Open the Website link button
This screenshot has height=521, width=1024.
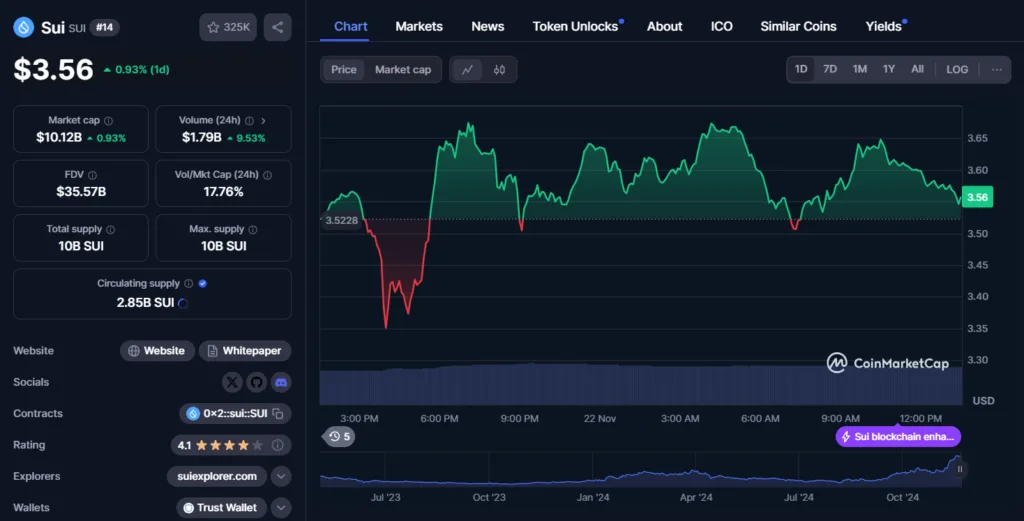(x=157, y=351)
